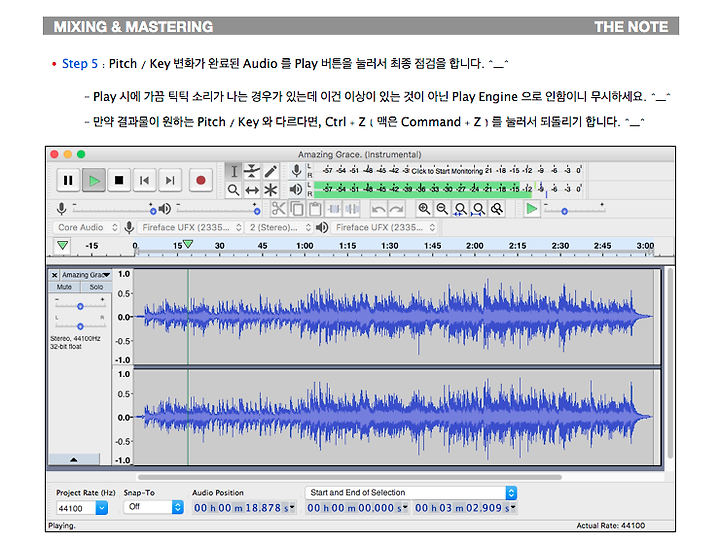Click Play-at-Speed green arrow
This screenshot has width=720, height=543.
(x=531, y=209)
